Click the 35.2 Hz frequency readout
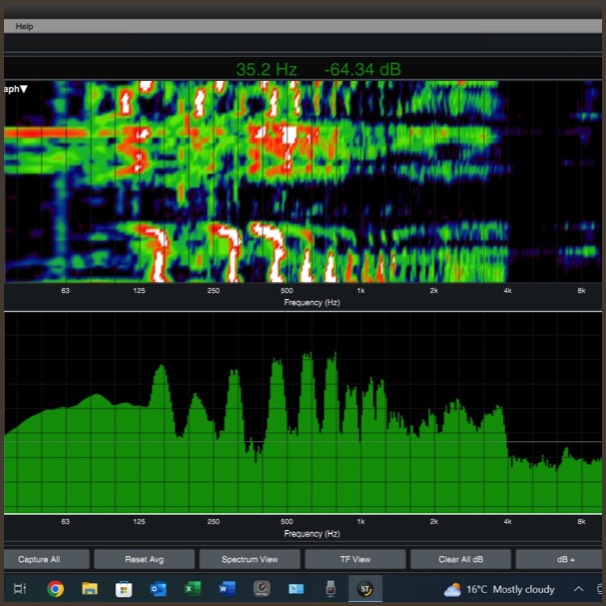The height and width of the screenshot is (606, 606). click(x=267, y=70)
